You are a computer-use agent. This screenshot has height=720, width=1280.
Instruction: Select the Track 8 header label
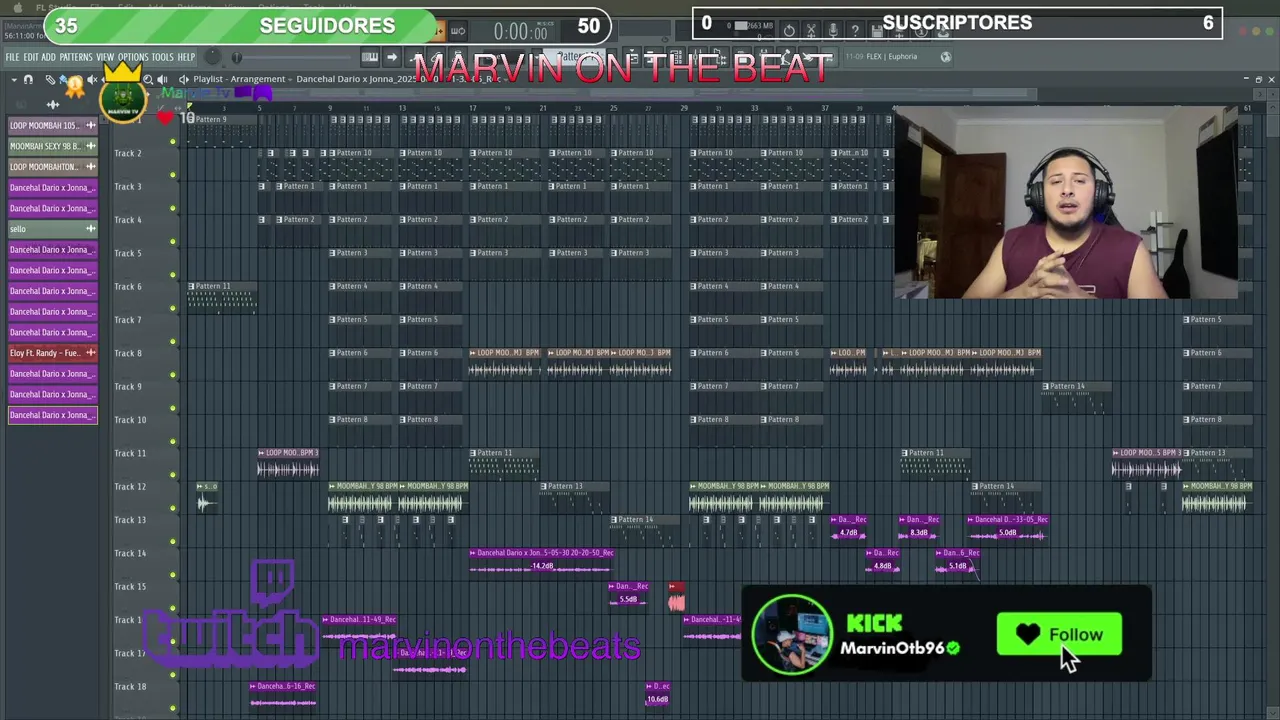click(128, 353)
